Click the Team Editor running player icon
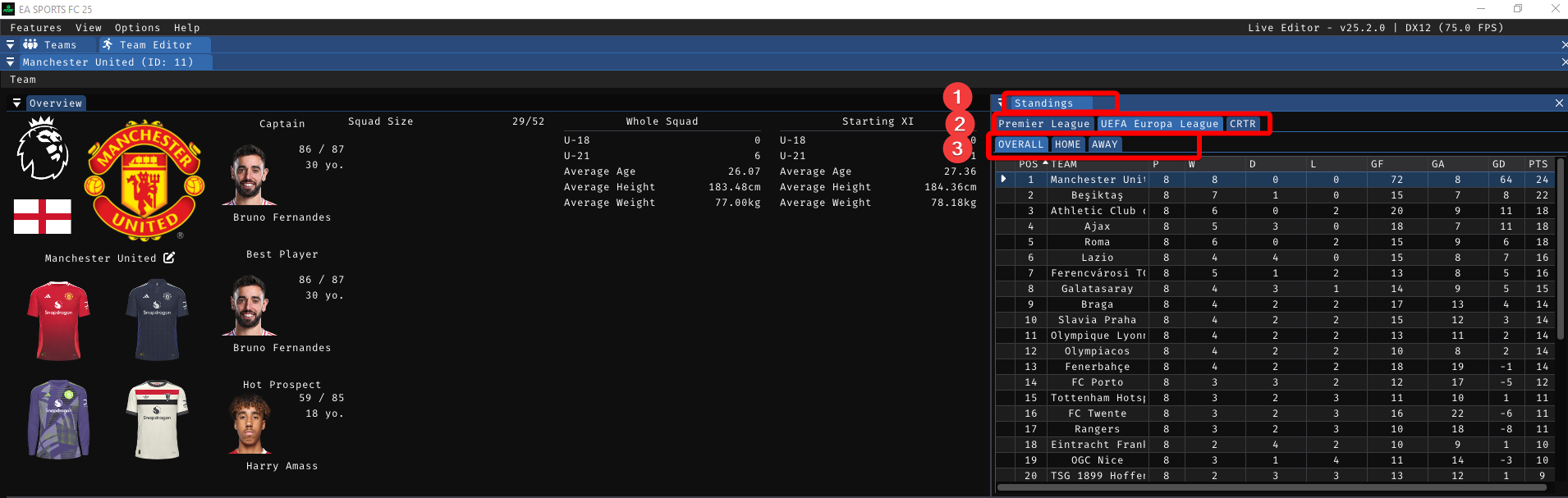This screenshot has height=498, width=1568. [x=108, y=45]
